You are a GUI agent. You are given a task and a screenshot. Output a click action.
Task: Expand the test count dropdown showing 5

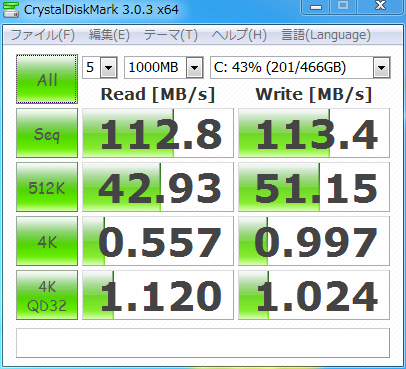point(109,68)
